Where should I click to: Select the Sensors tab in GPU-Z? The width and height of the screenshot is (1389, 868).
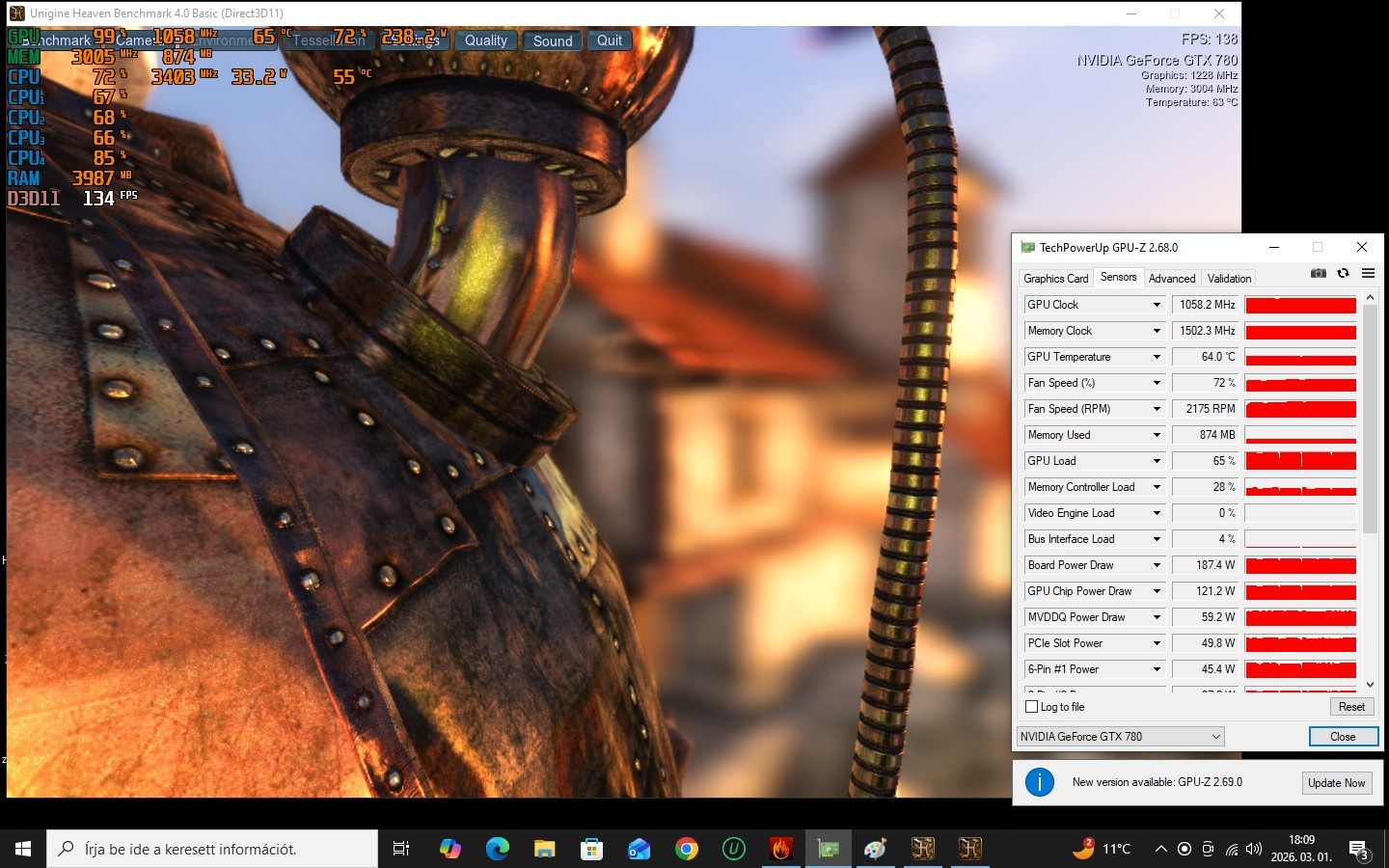click(1118, 277)
